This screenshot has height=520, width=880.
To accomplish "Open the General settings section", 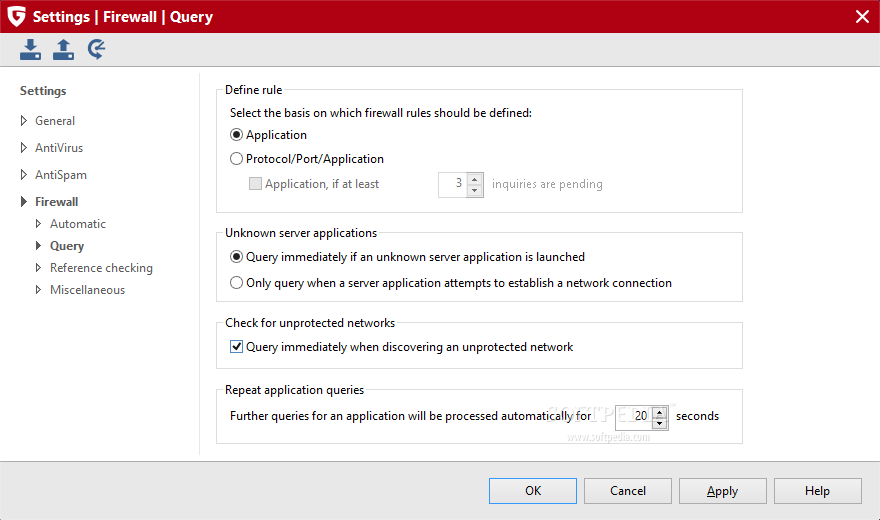I will point(55,121).
